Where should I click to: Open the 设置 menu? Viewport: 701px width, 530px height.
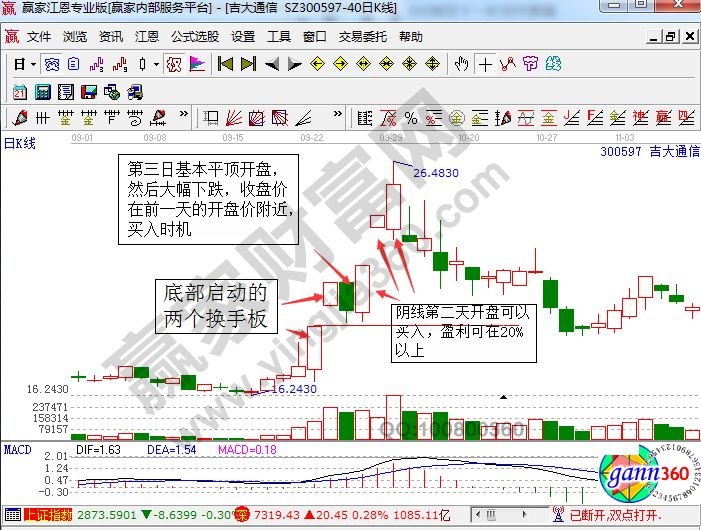pyautogui.click(x=243, y=37)
